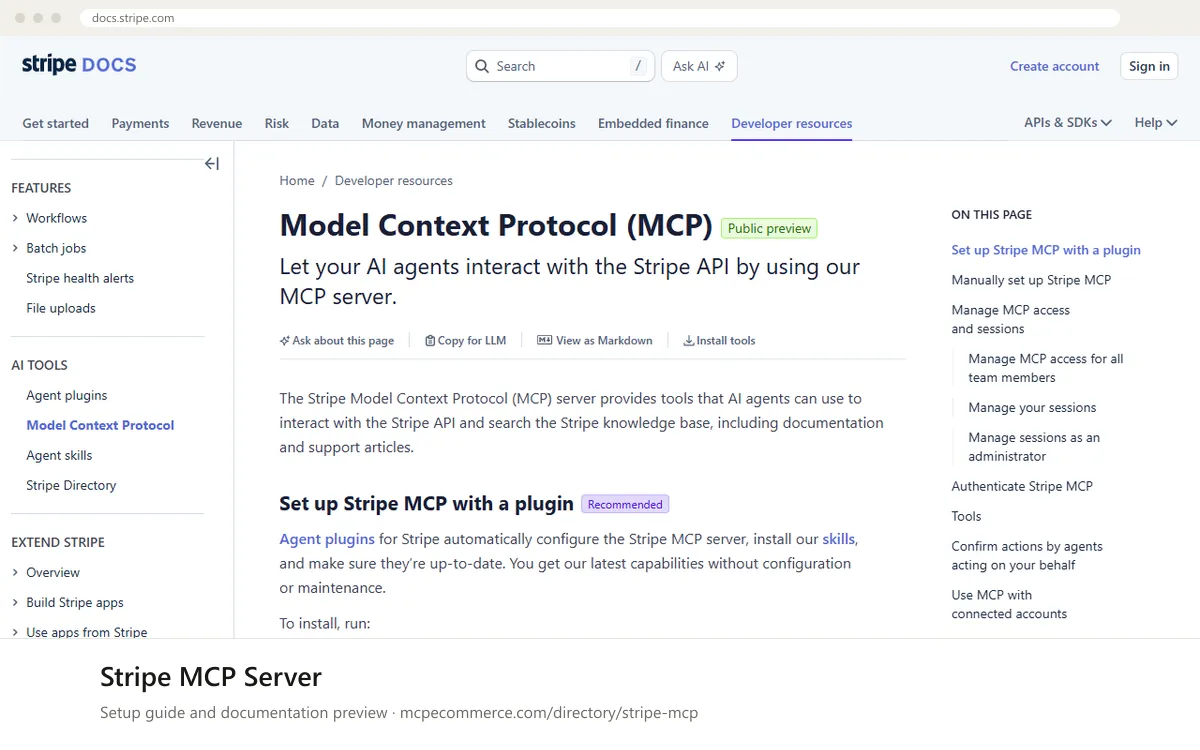The image size is (1200, 750).
Task: Click the Sign in button
Action: tap(1149, 66)
